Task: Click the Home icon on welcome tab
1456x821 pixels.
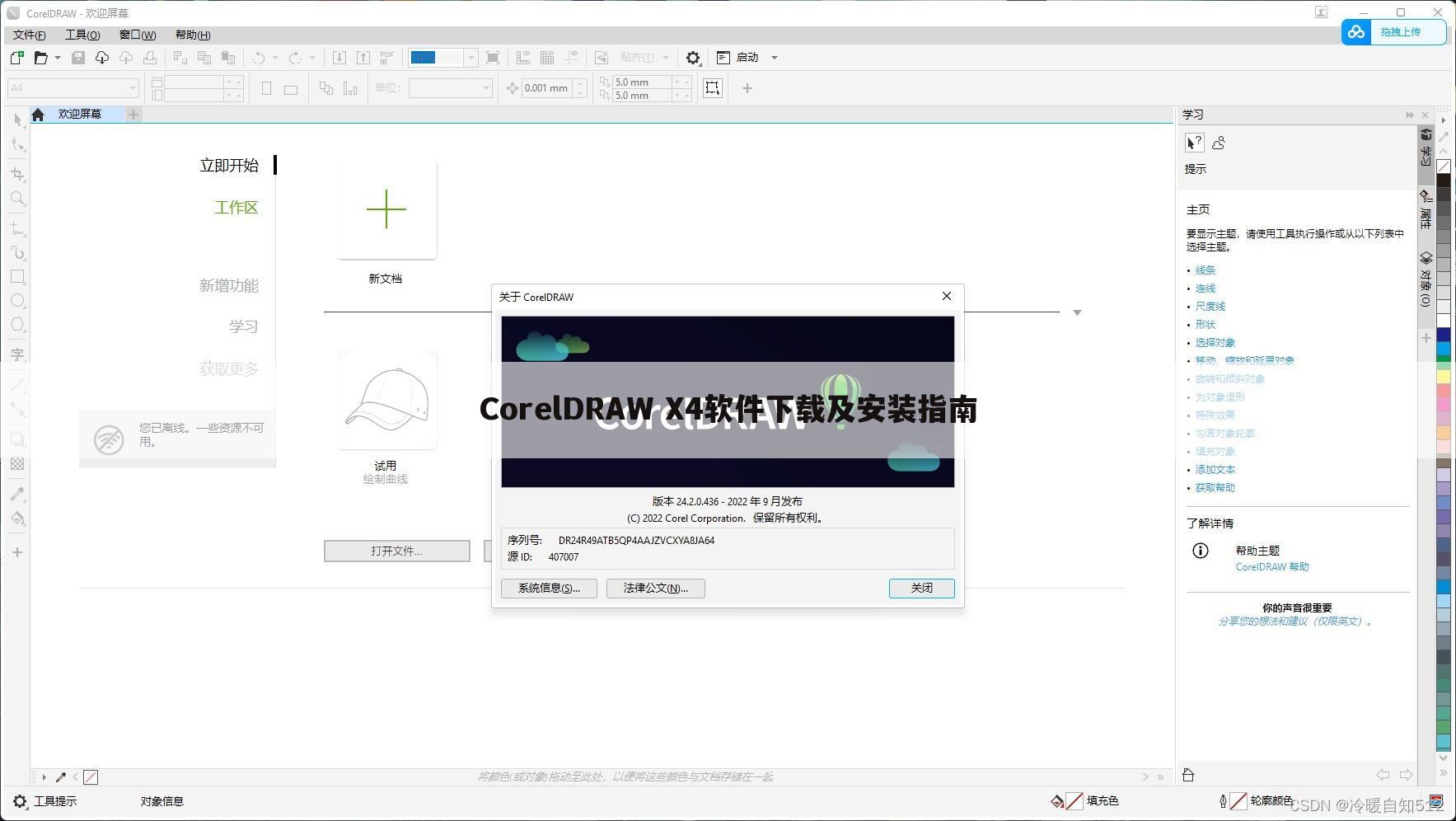Action: click(38, 115)
